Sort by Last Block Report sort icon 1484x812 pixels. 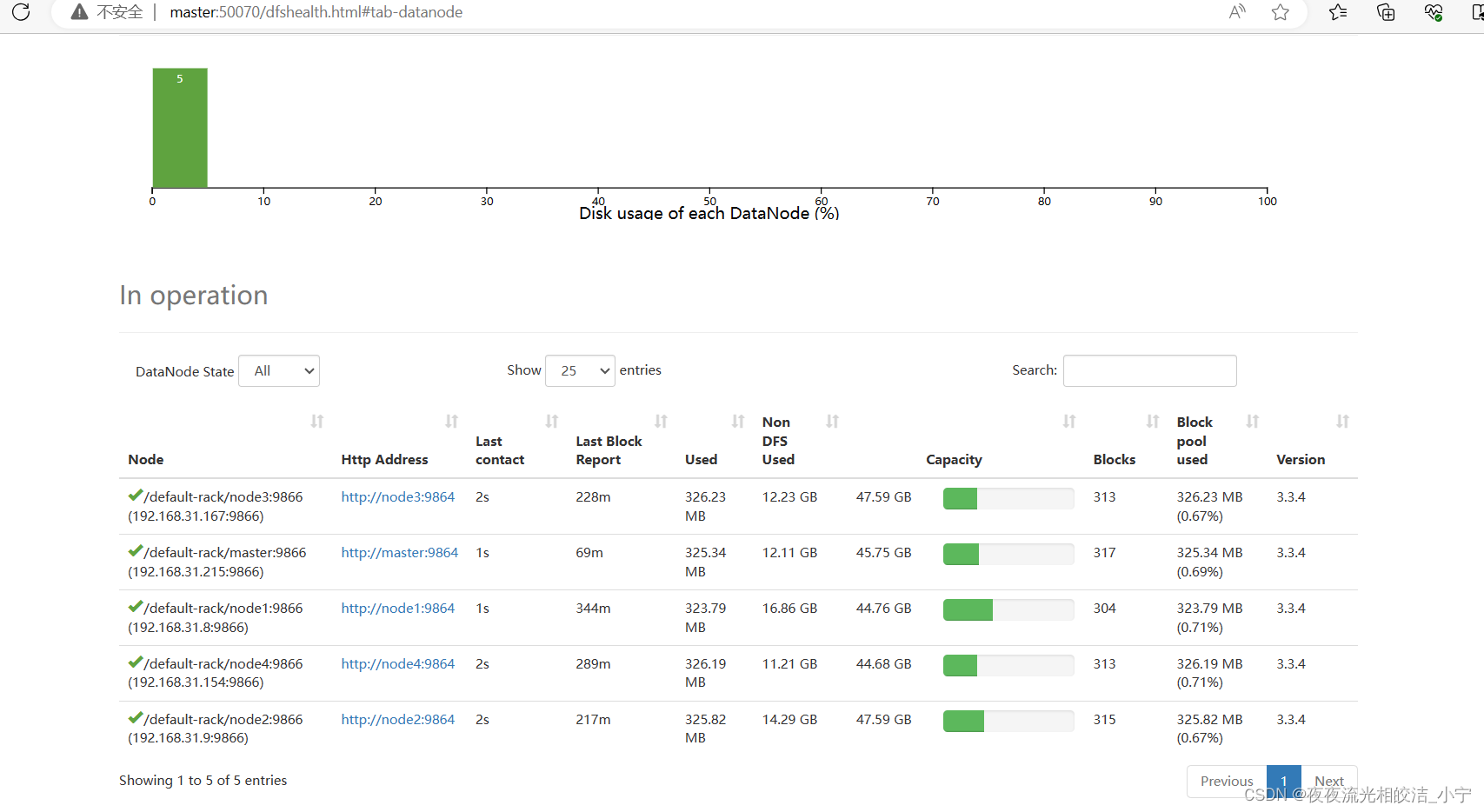661,422
